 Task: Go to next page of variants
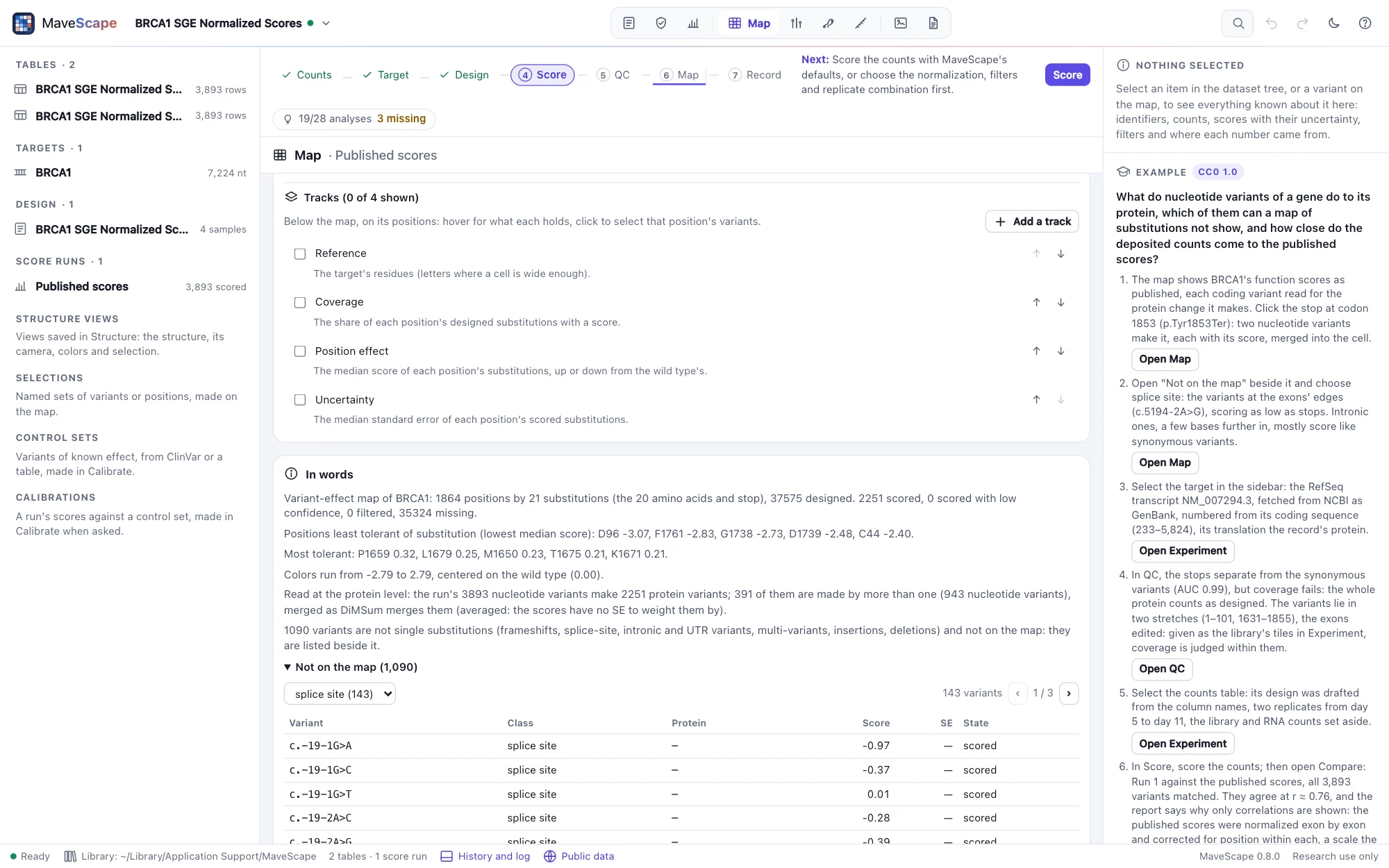(x=1069, y=693)
